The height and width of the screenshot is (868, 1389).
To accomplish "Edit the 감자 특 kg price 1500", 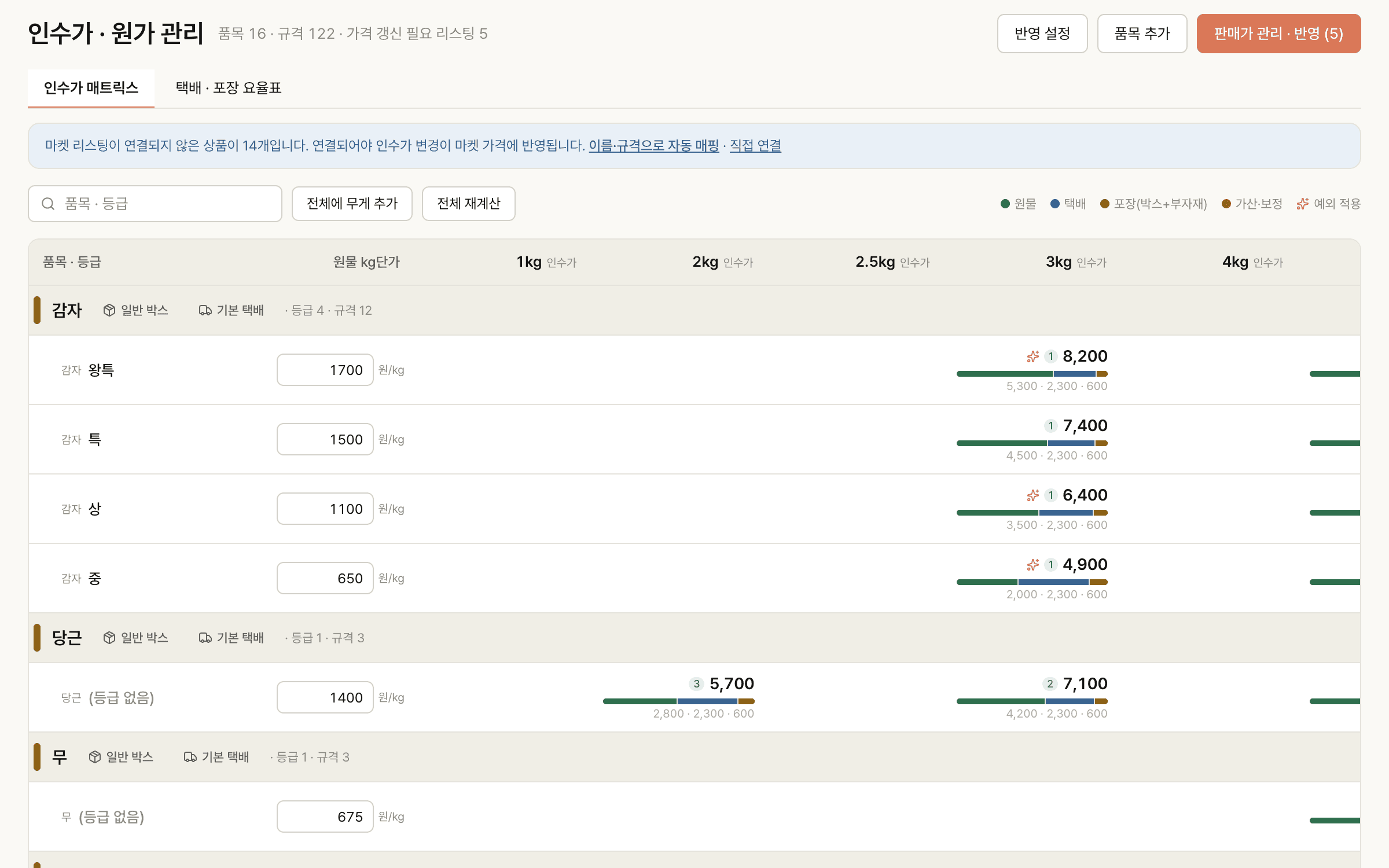I will (325, 439).
